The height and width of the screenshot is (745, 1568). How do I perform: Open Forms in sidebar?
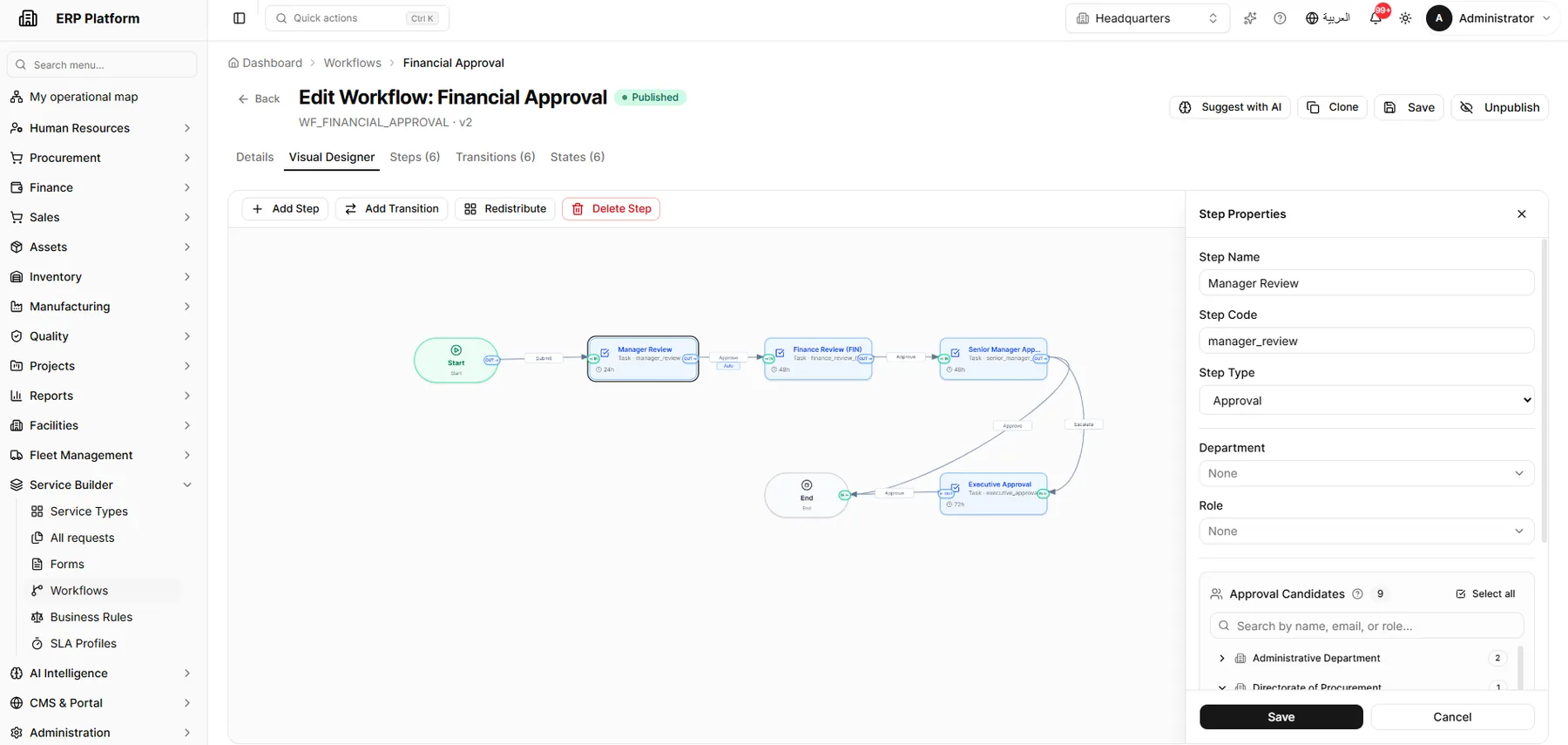[x=67, y=565]
